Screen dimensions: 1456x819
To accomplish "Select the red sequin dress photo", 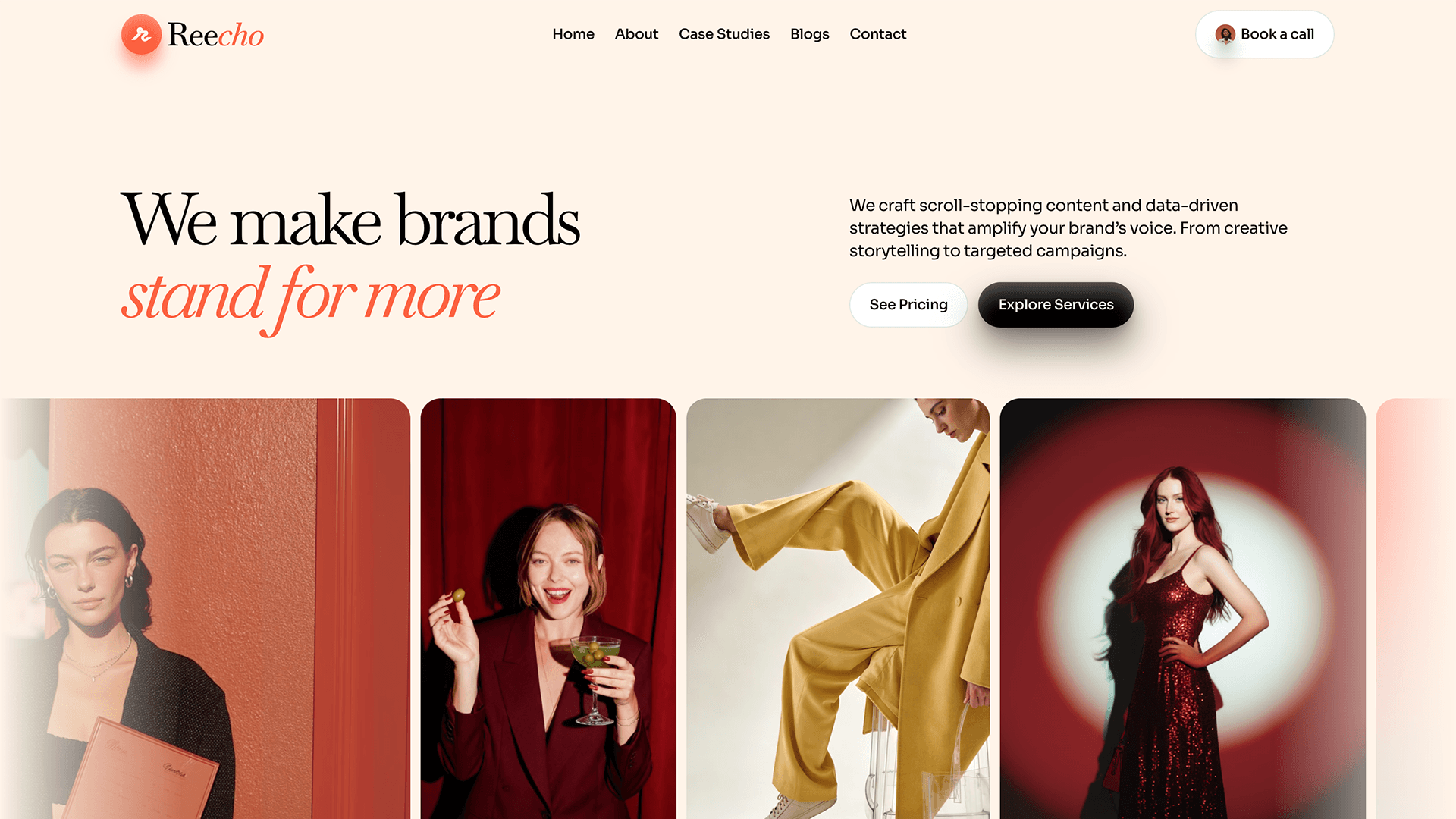I will point(1182,608).
